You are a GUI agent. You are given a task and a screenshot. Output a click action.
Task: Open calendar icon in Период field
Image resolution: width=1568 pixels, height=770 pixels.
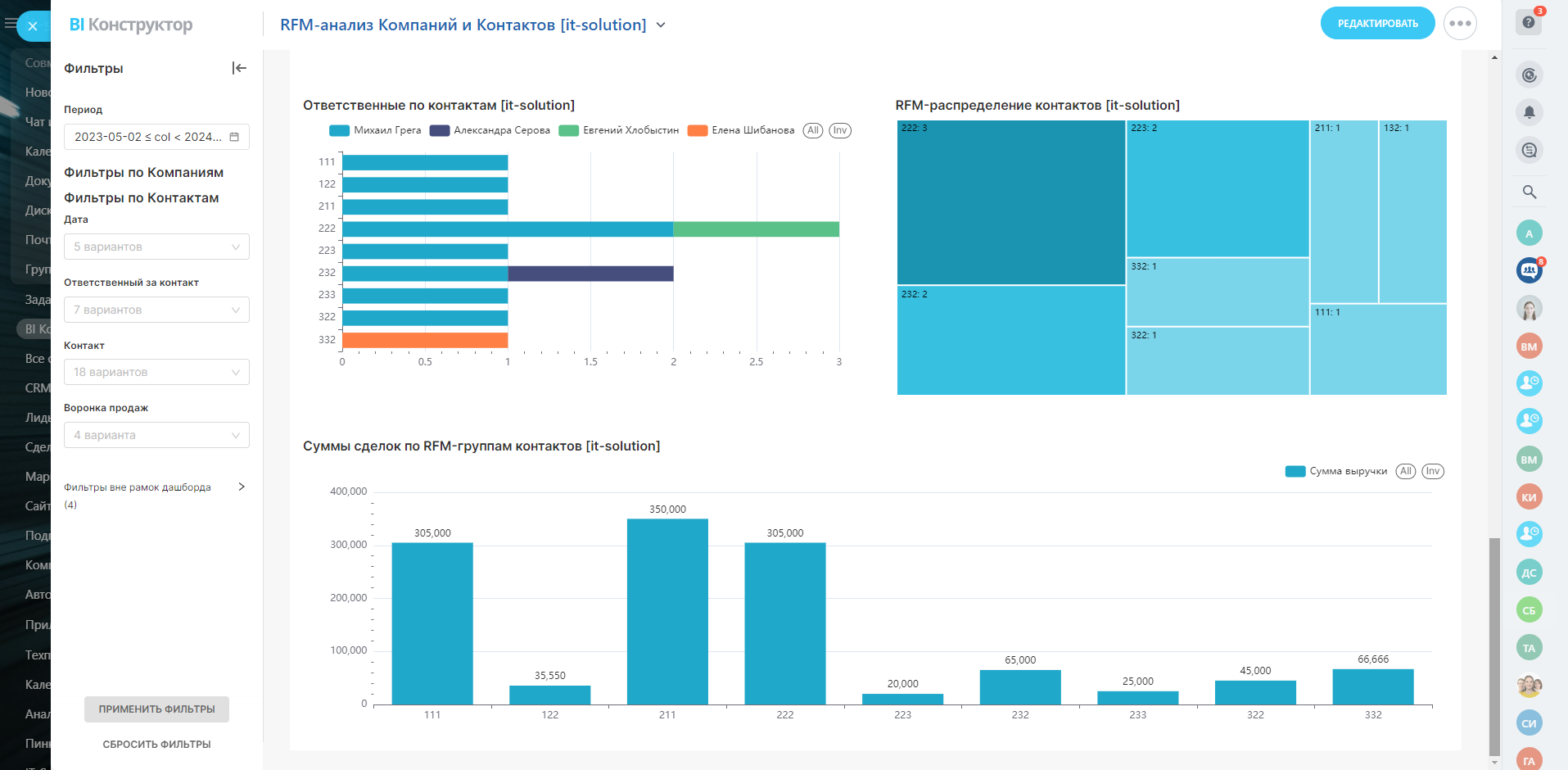tap(234, 137)
